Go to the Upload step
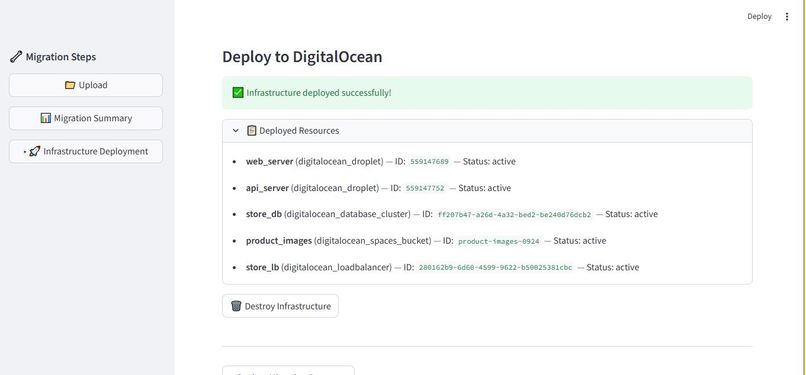Image resolution: width=806 pixels, height=375 pixels. 86,85
